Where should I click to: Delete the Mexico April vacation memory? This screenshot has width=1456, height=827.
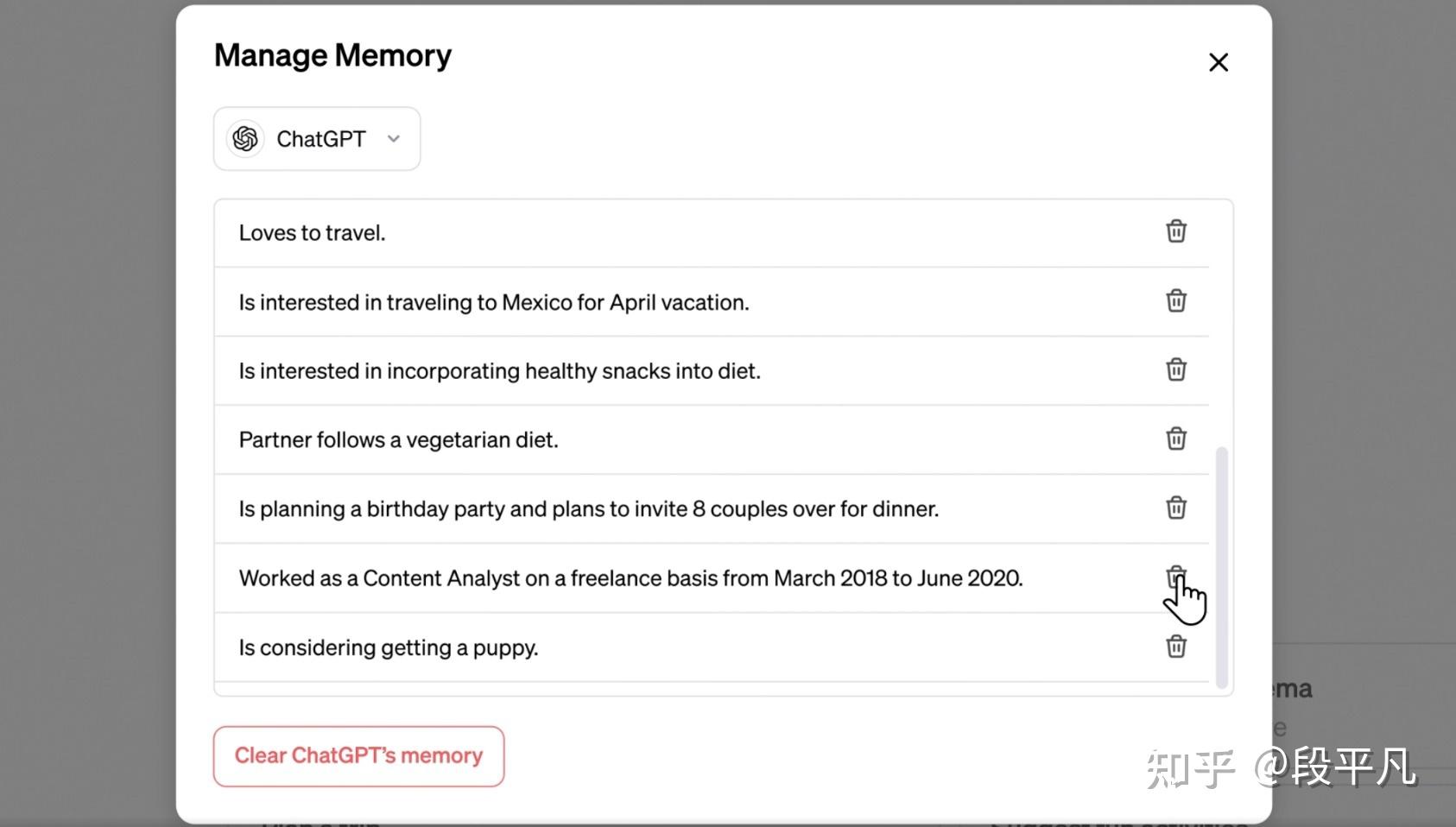[1175, 300]
